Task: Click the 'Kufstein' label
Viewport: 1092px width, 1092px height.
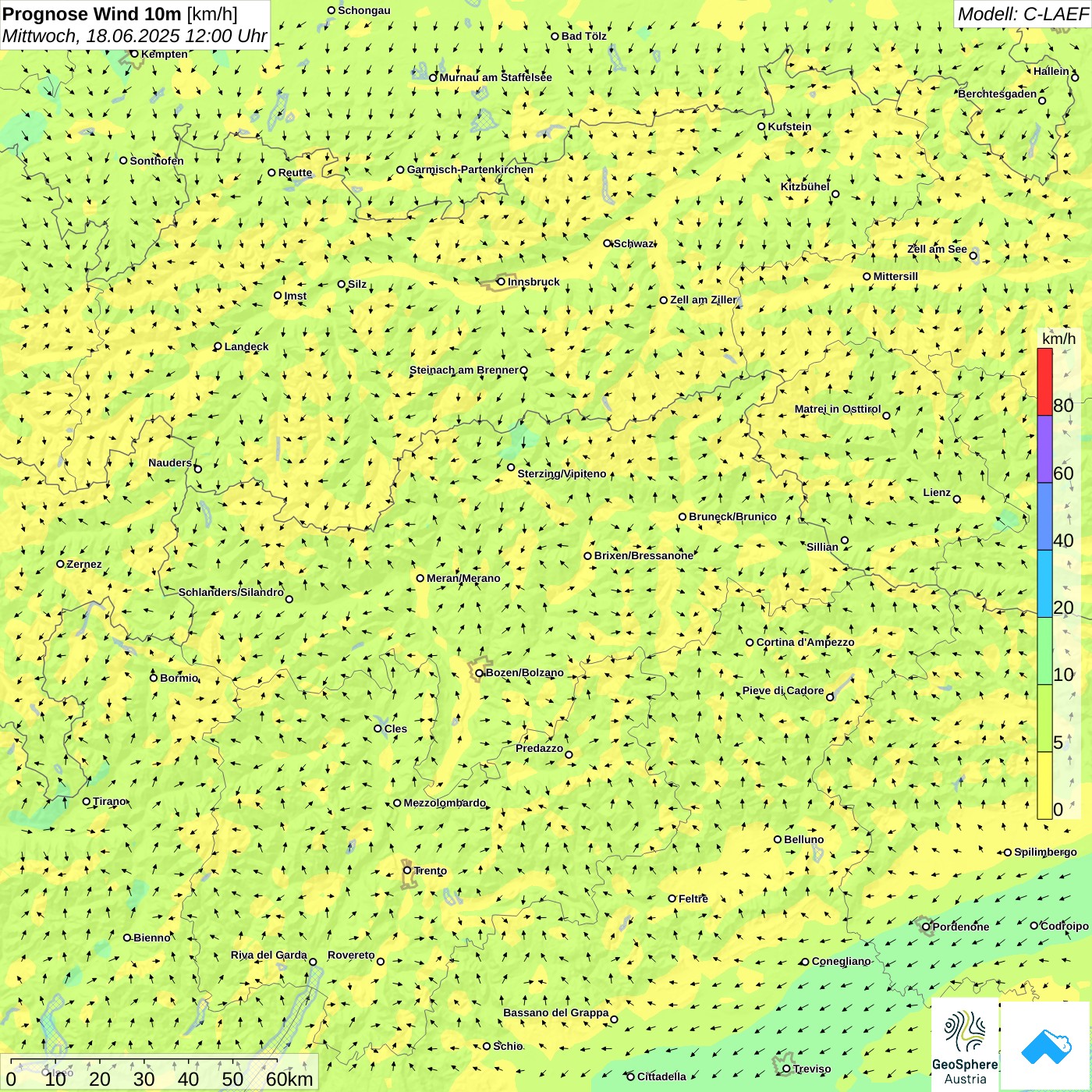Action: [789, 126]
